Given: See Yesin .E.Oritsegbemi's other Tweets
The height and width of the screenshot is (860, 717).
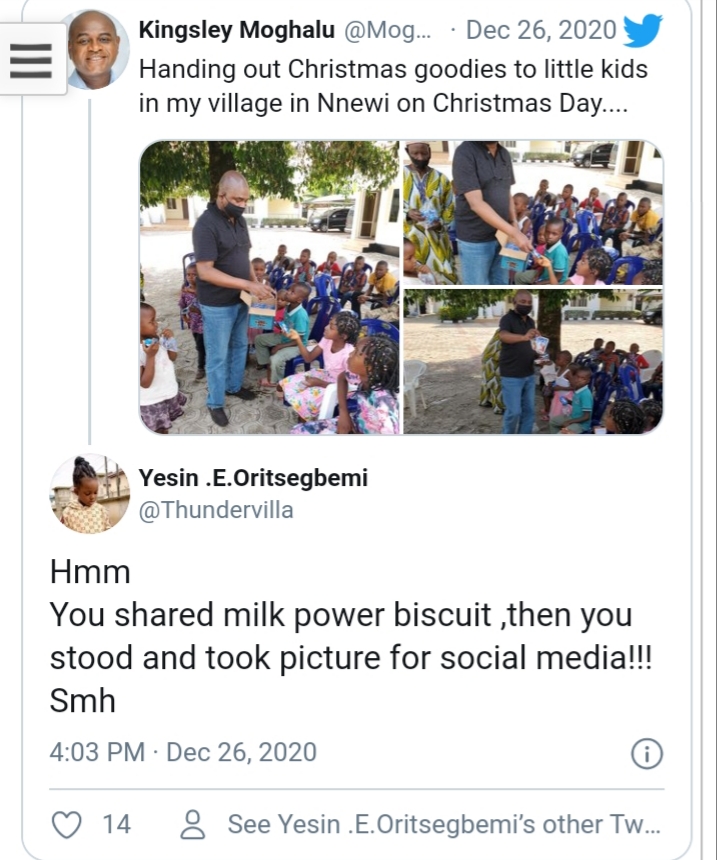Looking at the screenshot, I should click(x=444, y=824).
